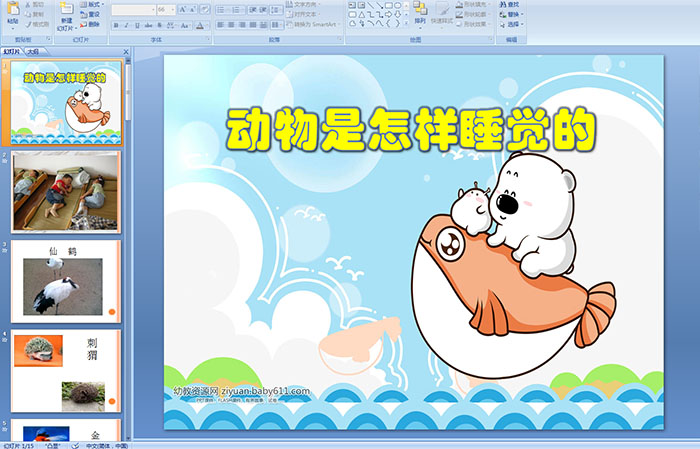Viewport: 700px width, 449px height.
Task: Select the Text Box shape
Action: click(x=352, y=5)
